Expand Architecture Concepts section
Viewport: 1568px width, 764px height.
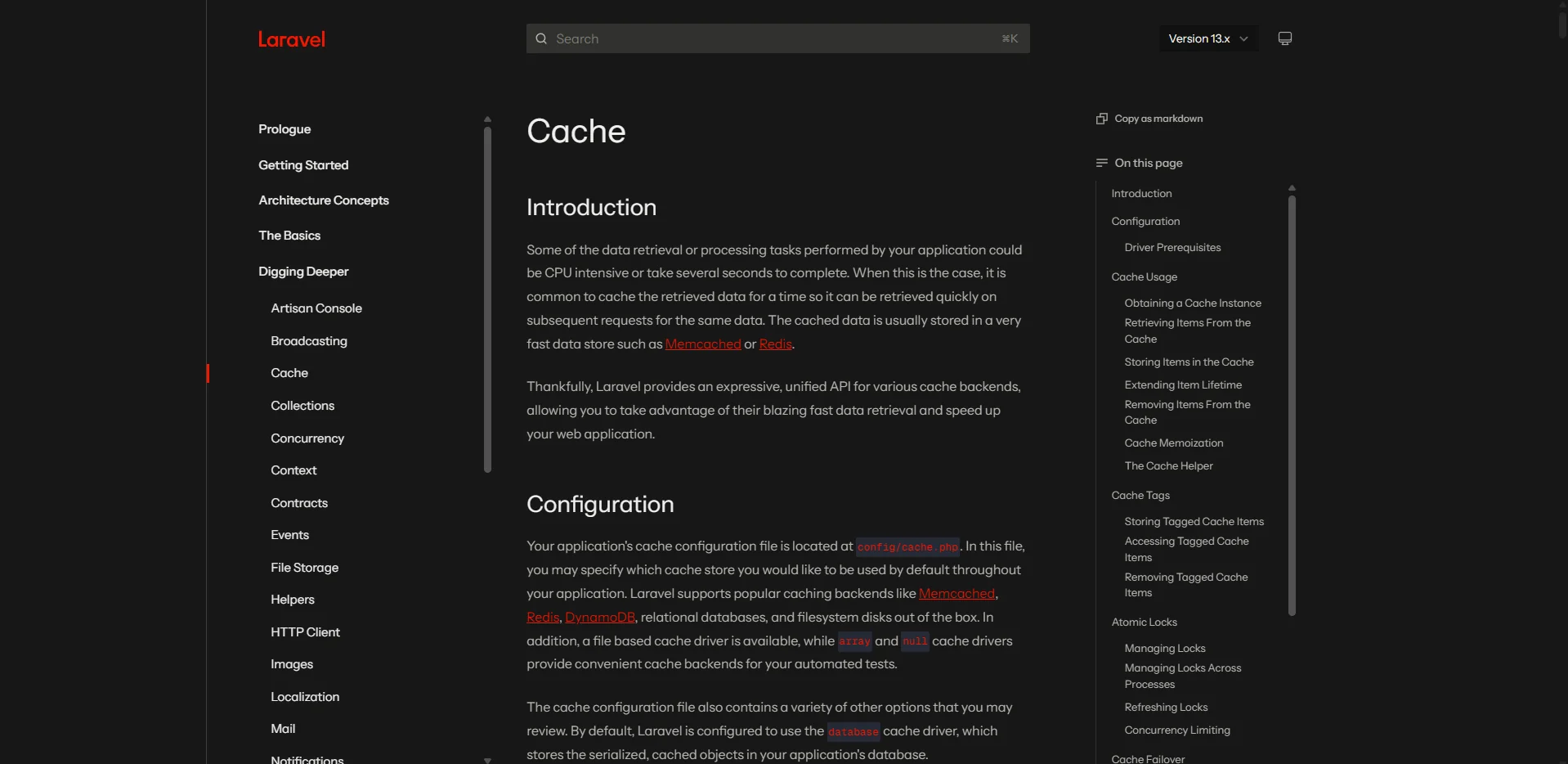[324, 200]
